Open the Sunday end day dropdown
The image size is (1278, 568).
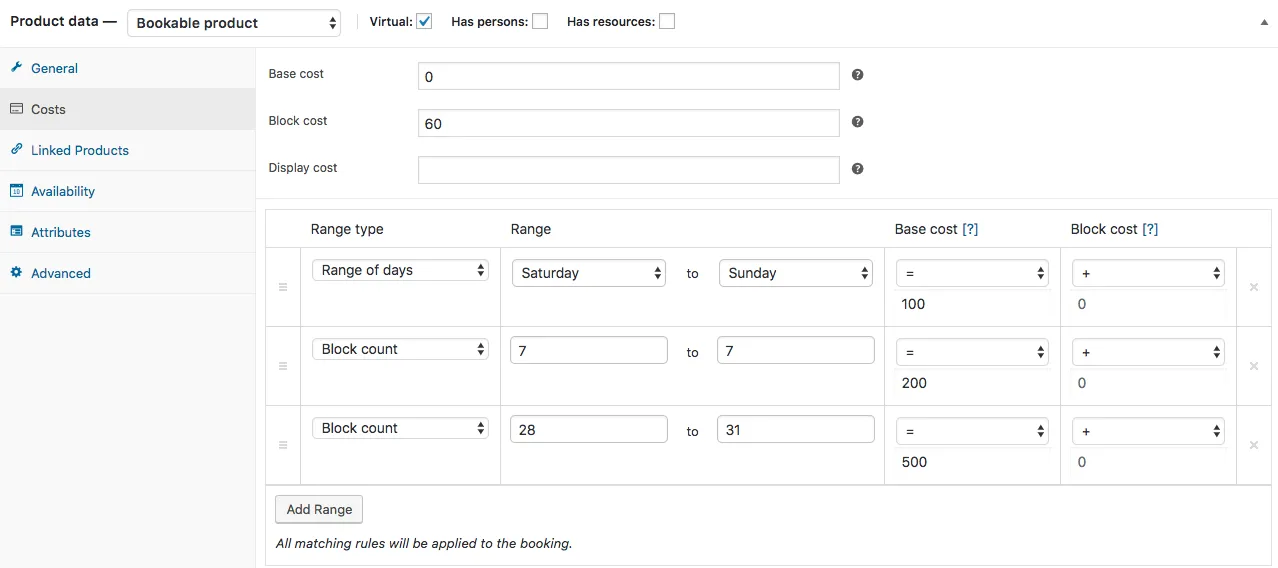tap(796, 273)
